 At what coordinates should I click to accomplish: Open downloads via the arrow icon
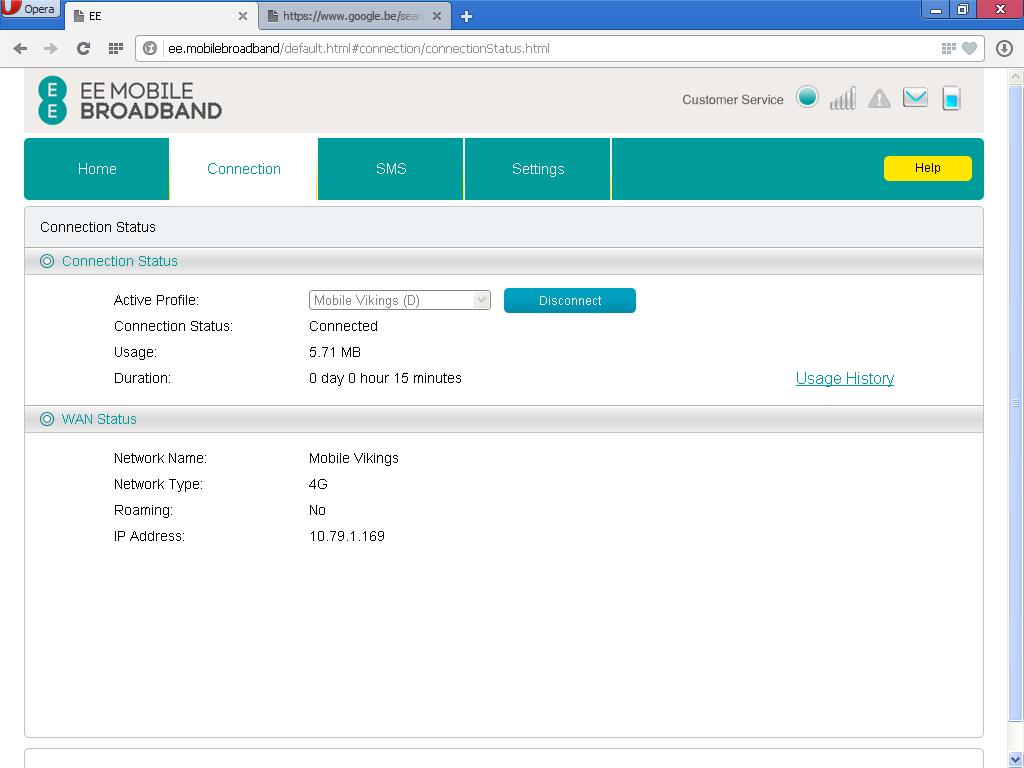click(1004, 48)
